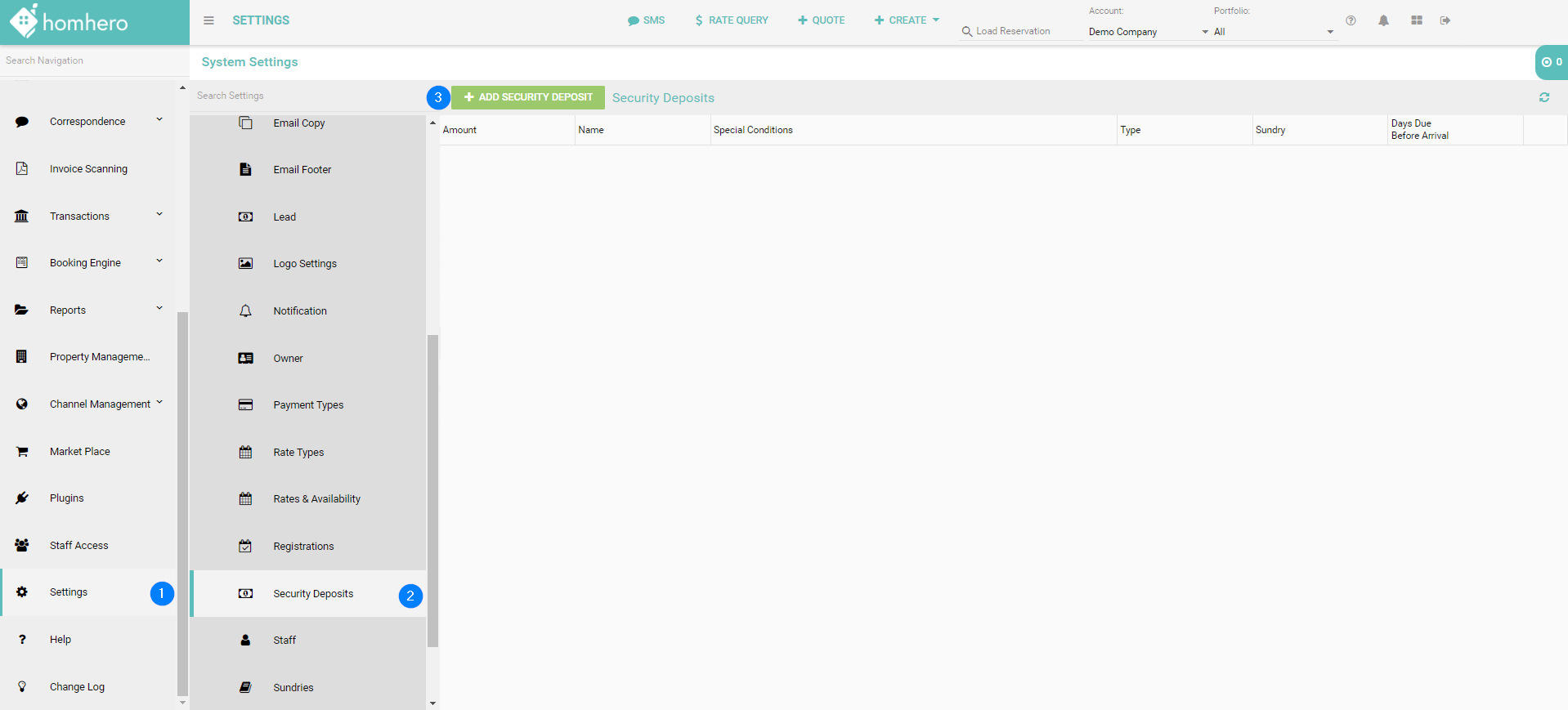Screen dimensions: 1568x710
Task: Open Rates & Availability settings
Action: click(x=316, y=499)
